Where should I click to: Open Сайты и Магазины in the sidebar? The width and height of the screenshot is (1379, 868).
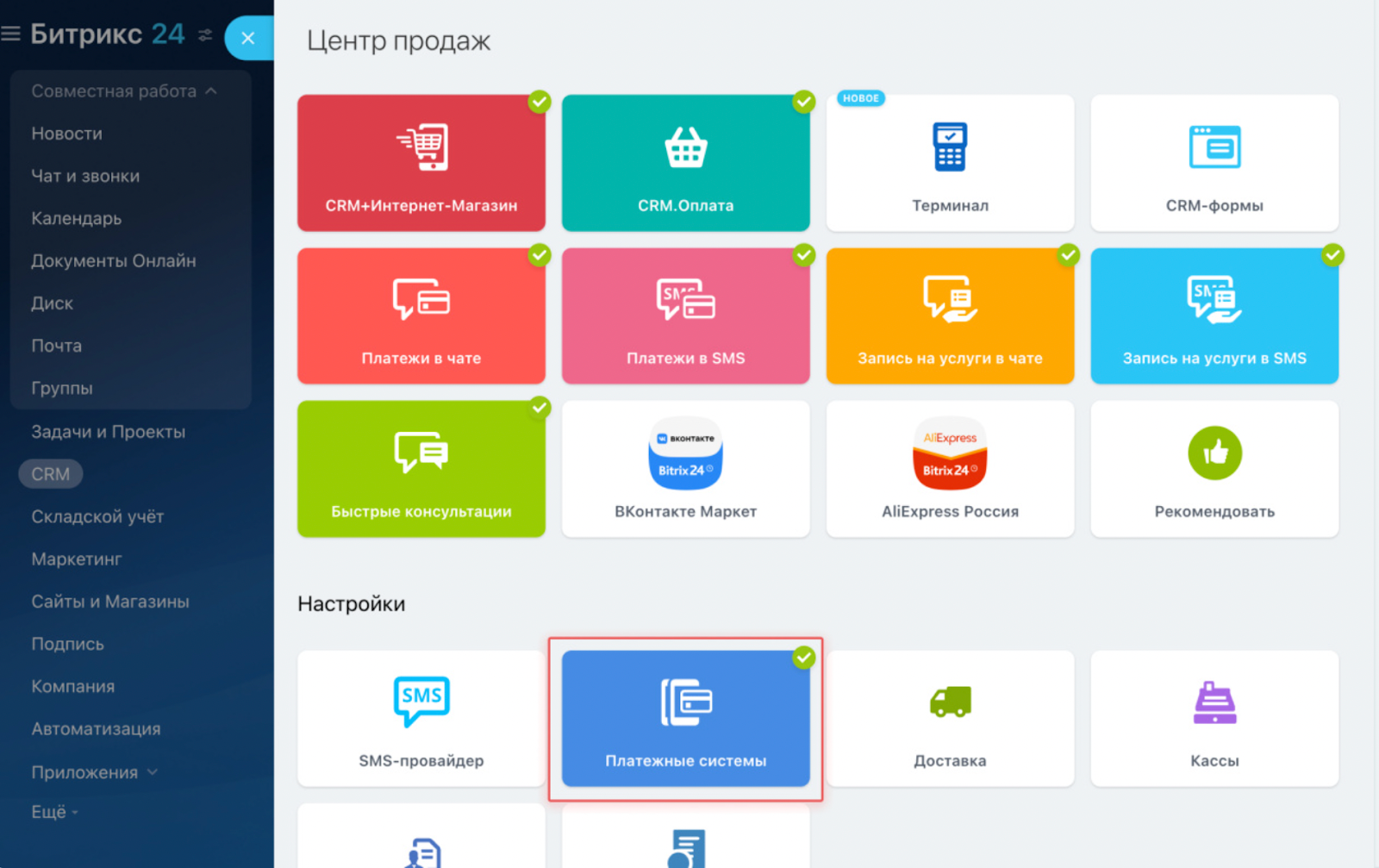point(110,602)
